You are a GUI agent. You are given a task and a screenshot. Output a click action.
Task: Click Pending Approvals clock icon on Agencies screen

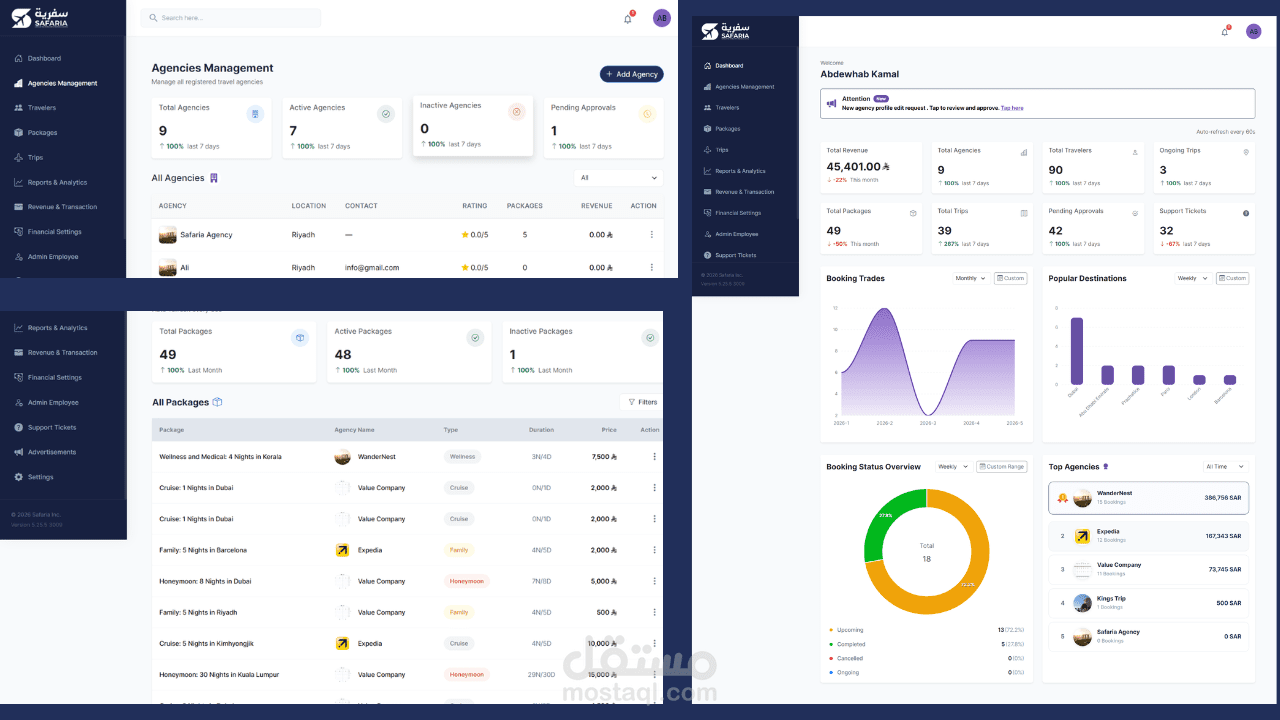click(x=647, y=114)
